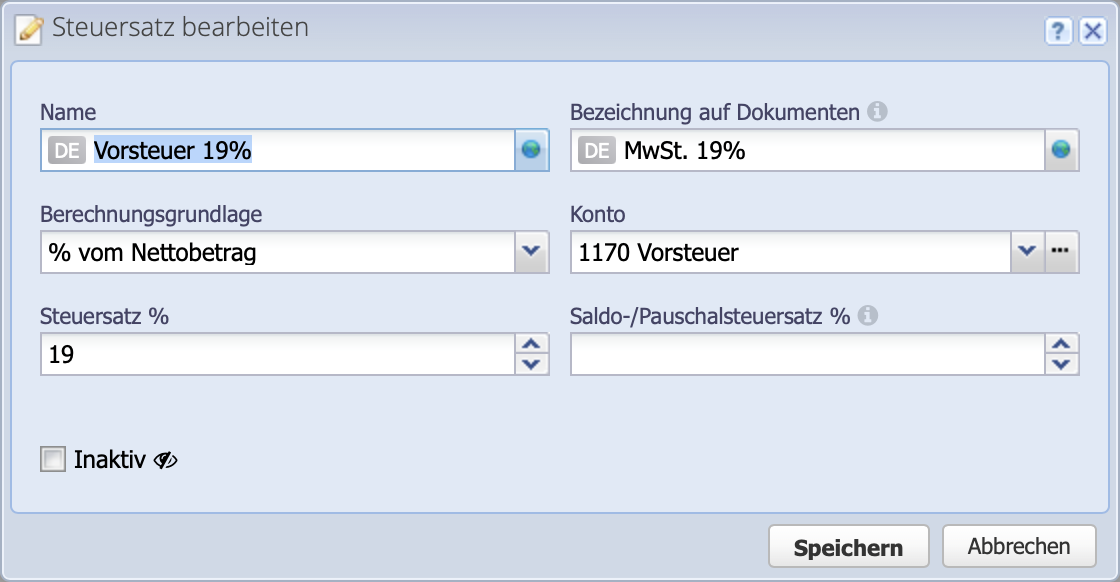
Task: Open the Konto dropdown arrow
Action: (1027, 252)
